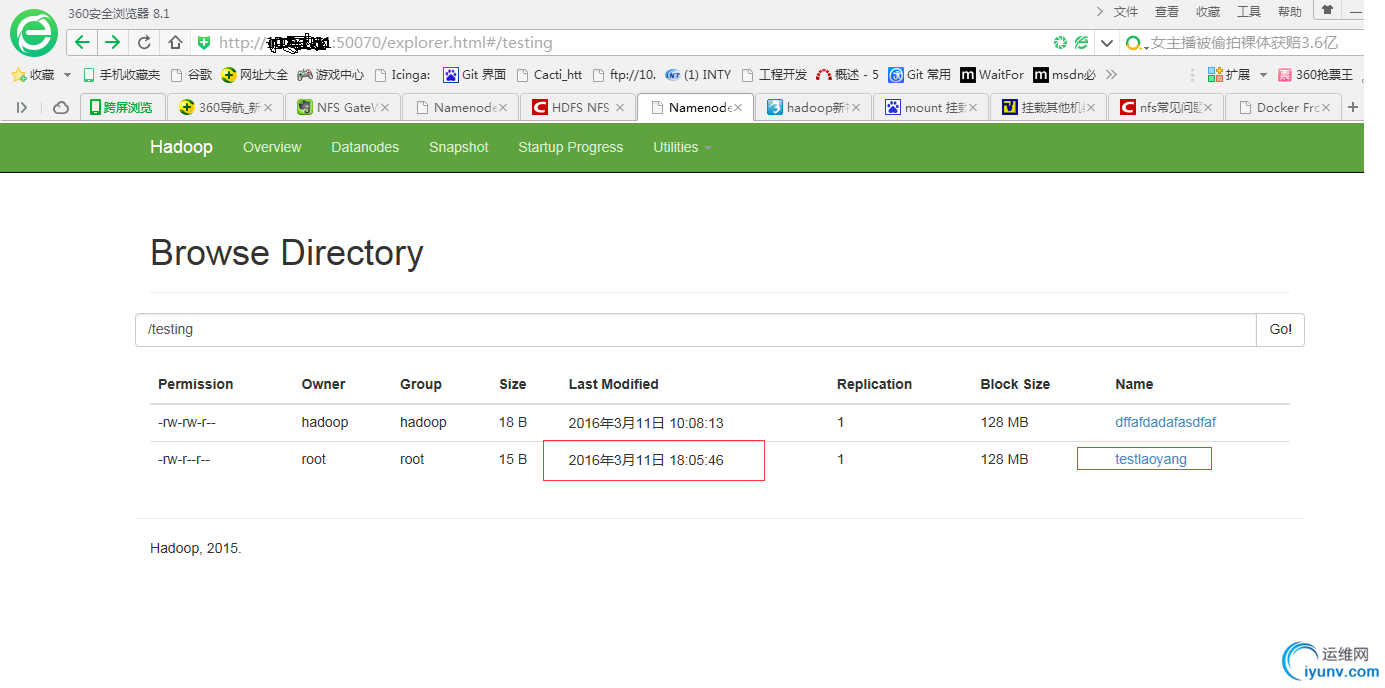
Task: Open the Startup Progress page
Action: (x=570, y=147)
